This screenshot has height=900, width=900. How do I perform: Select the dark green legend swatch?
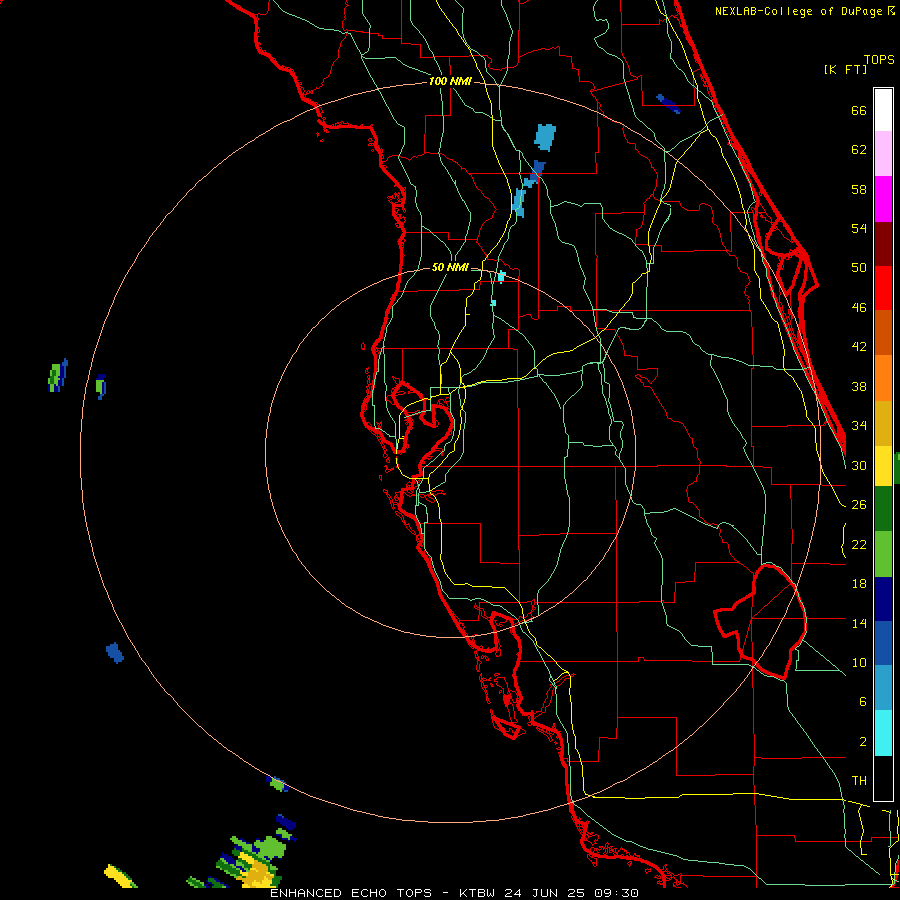(x=883, y=508)
